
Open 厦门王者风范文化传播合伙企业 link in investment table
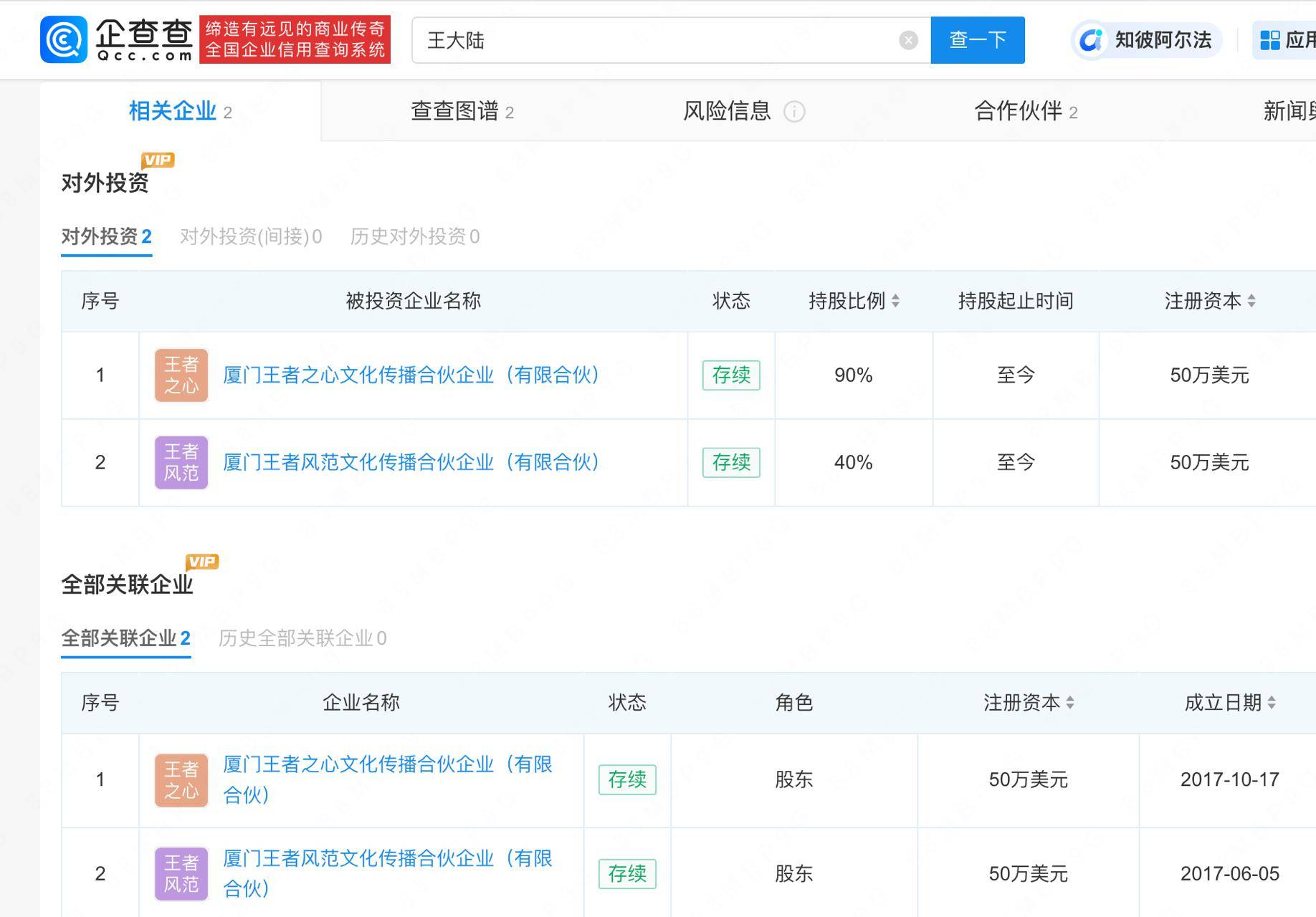click(411, 462)
